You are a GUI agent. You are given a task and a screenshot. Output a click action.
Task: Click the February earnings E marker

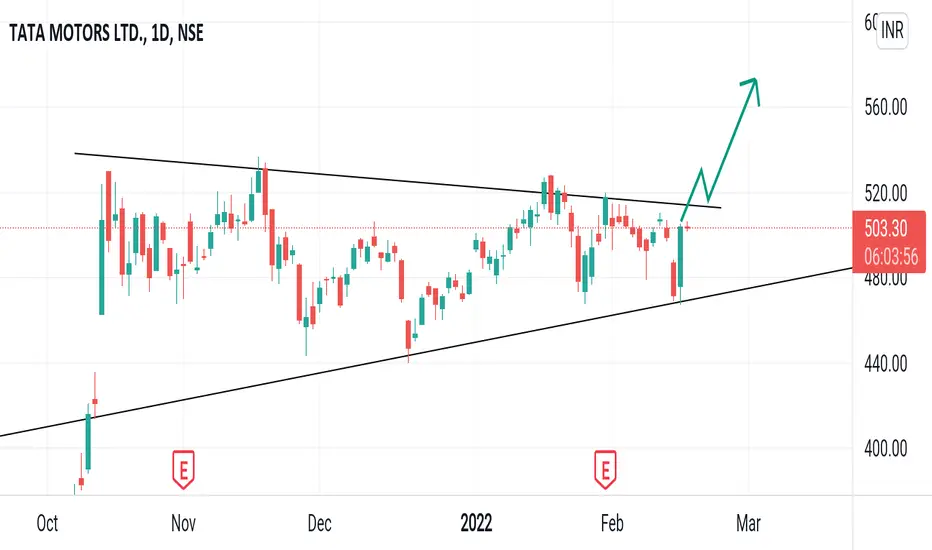click(x=605, y=470)
